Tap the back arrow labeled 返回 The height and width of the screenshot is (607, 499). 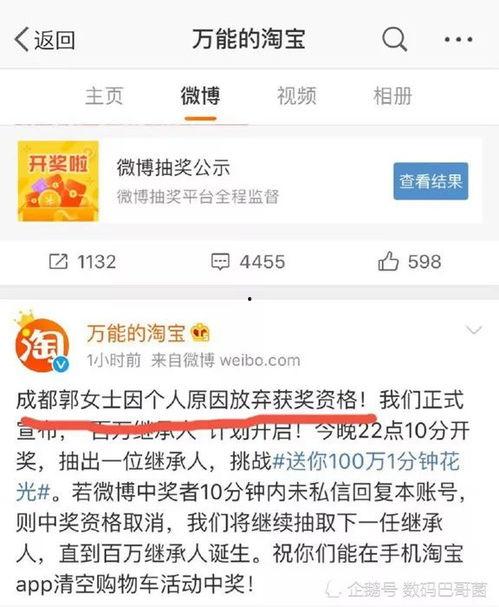(x=45, y=39)
